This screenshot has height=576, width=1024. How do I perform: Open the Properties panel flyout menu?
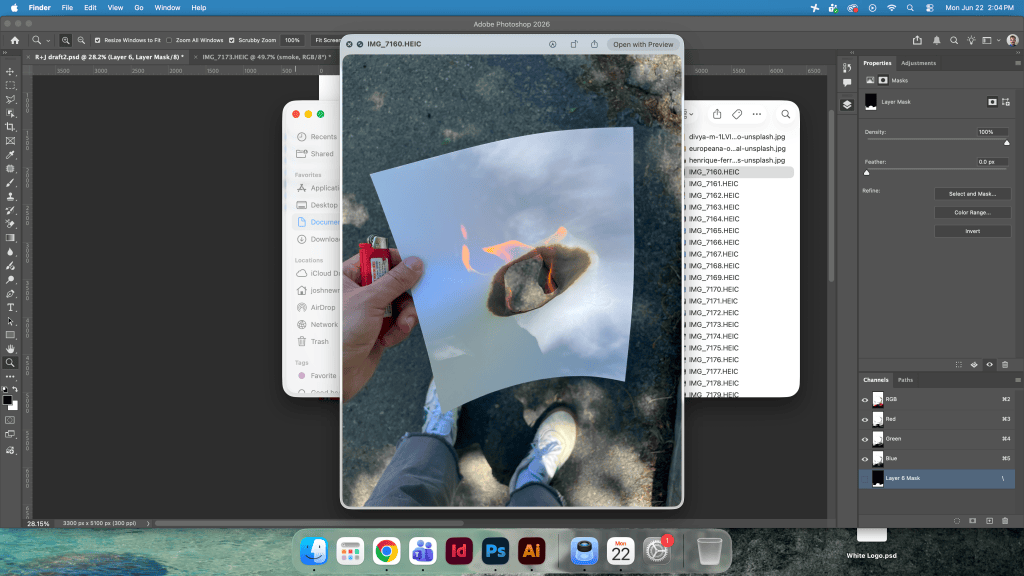tap(1017, 63)
